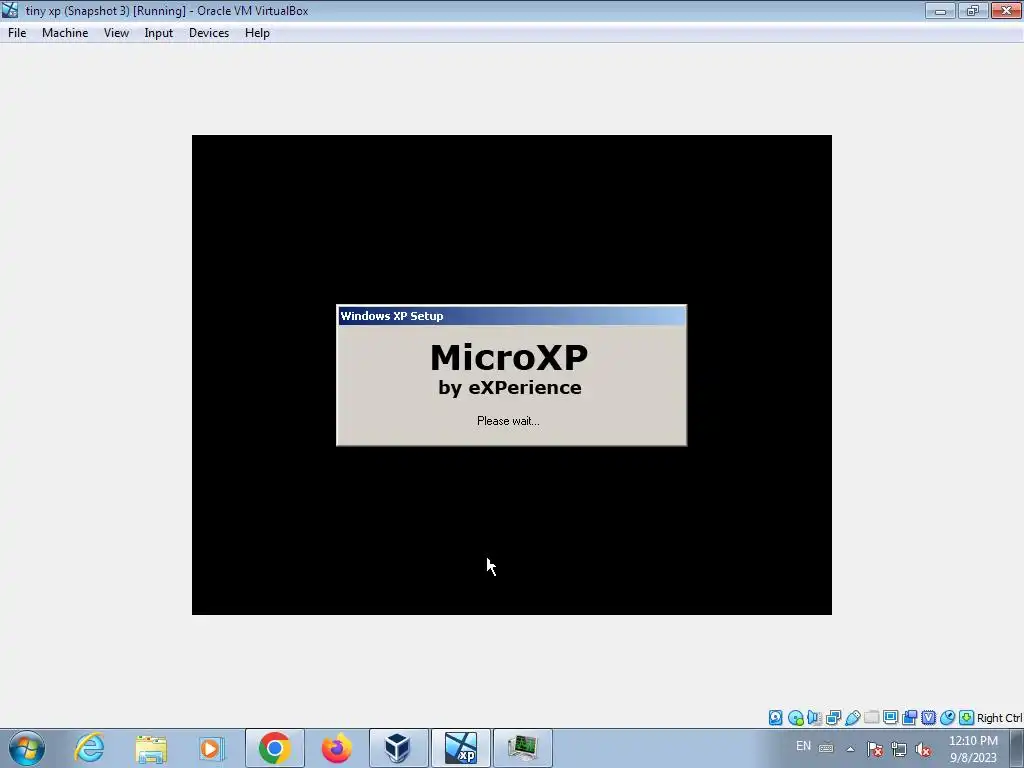Open the Devices menu
Viewport: 1024px width, 768px height.
tap(209, 33)
